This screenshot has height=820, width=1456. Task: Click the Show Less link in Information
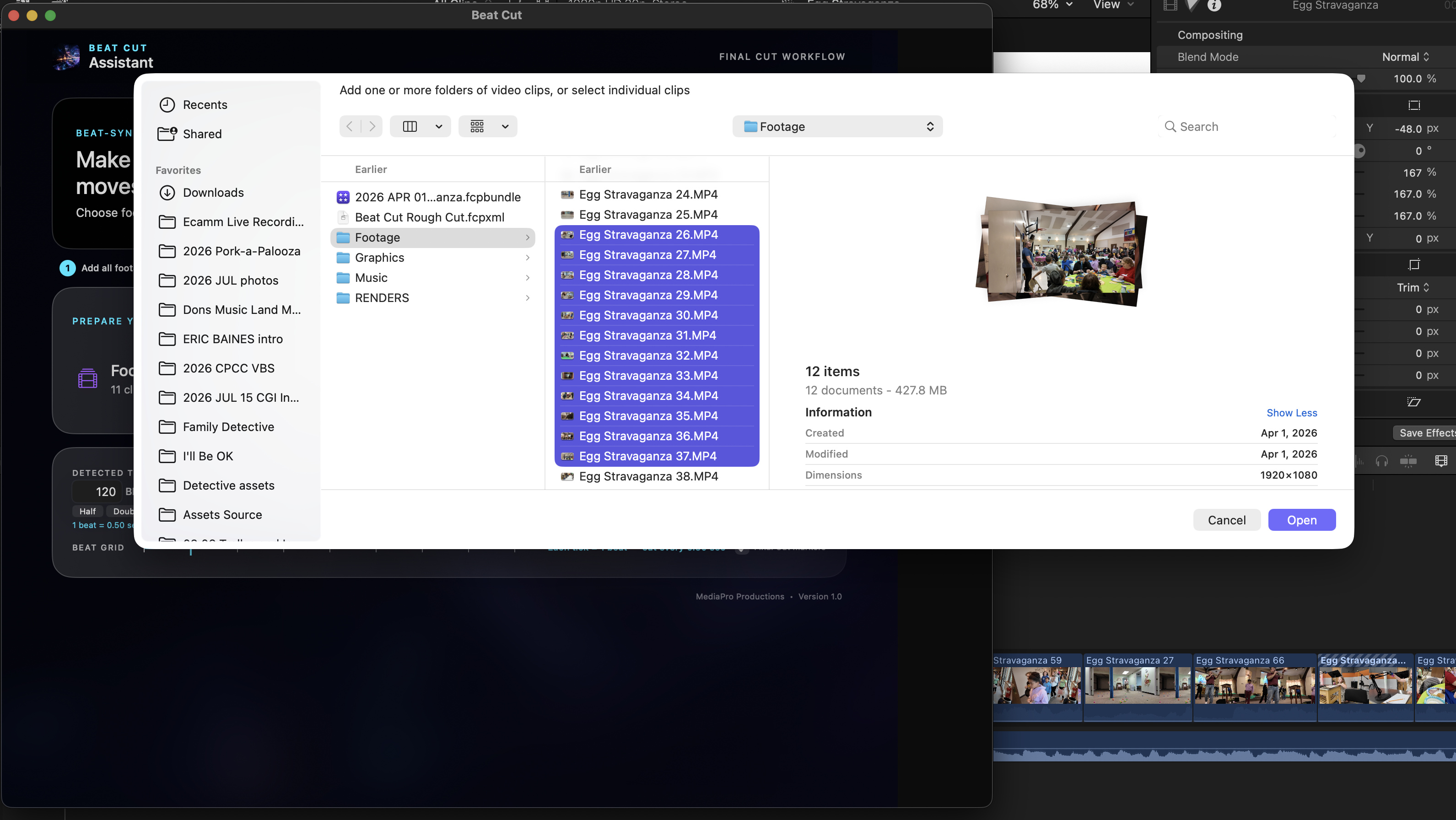[1292, 413]
